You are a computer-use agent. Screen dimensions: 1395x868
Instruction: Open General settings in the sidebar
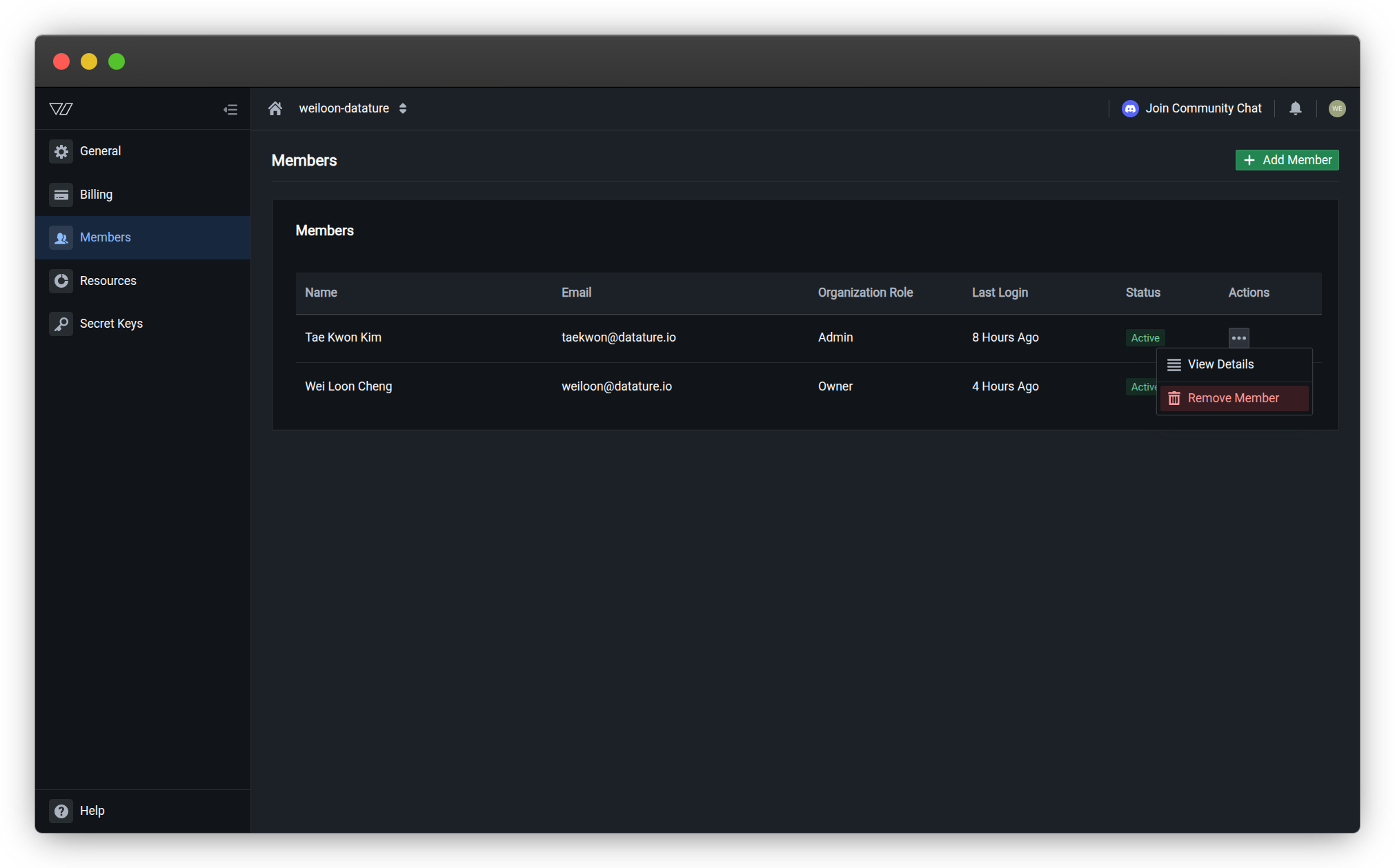click(x=100, y=151)
